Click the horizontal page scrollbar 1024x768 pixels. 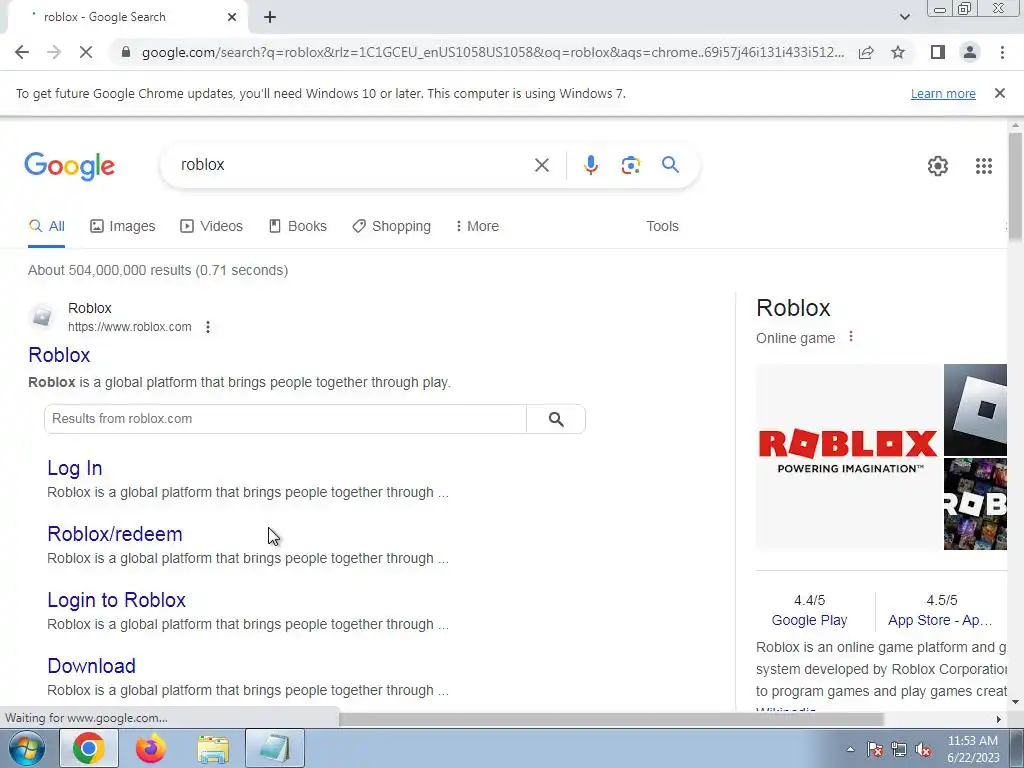(x=611, y=719)
